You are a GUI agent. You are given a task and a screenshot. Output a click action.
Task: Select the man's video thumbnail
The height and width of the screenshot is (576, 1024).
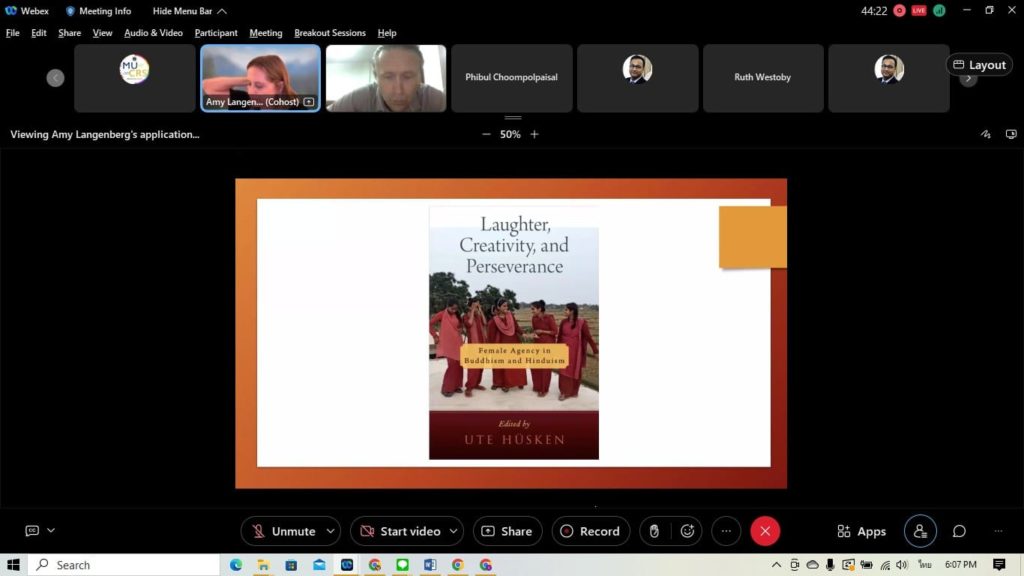click(x=386, y=78)
